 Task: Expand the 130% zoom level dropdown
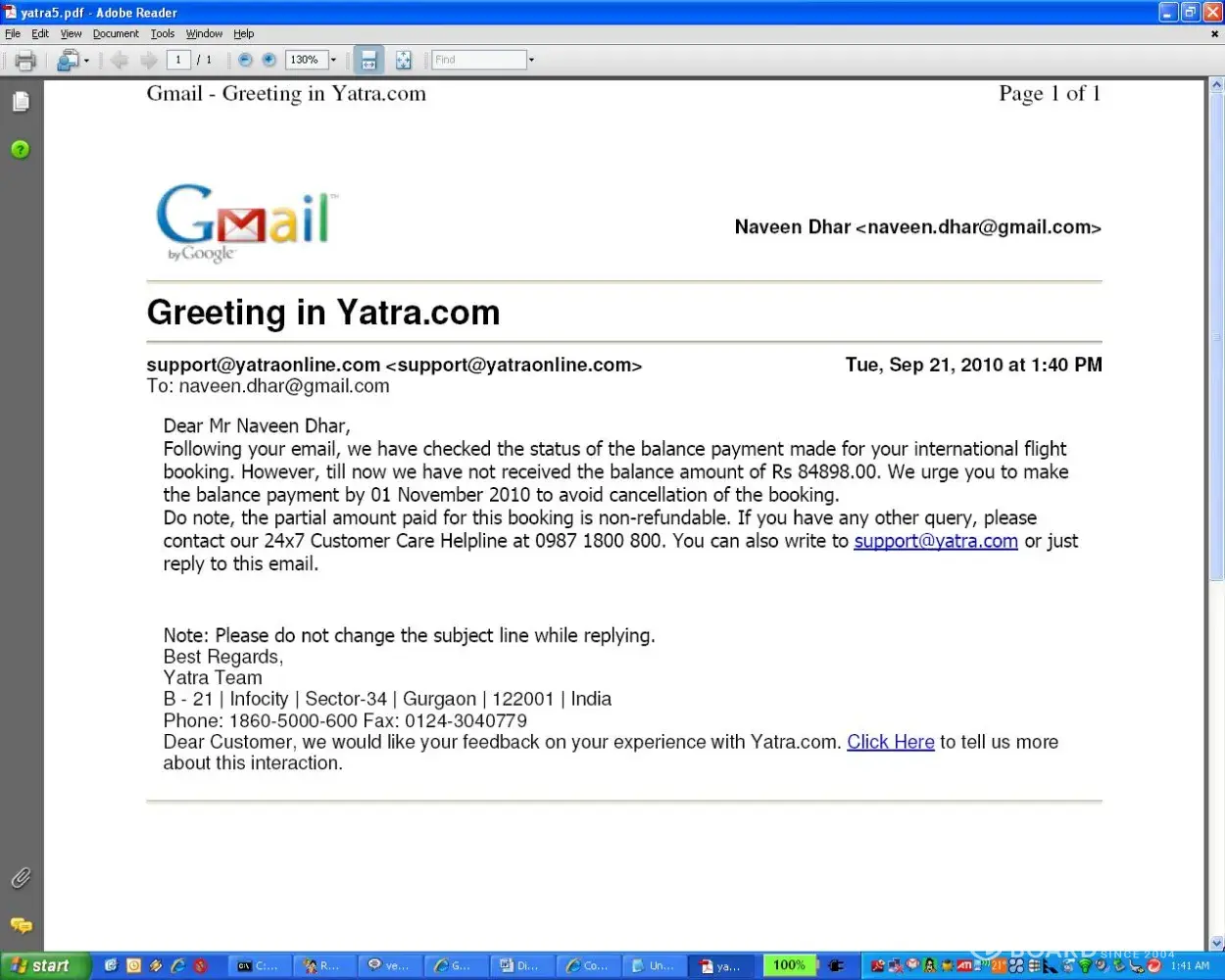point(333,60)
